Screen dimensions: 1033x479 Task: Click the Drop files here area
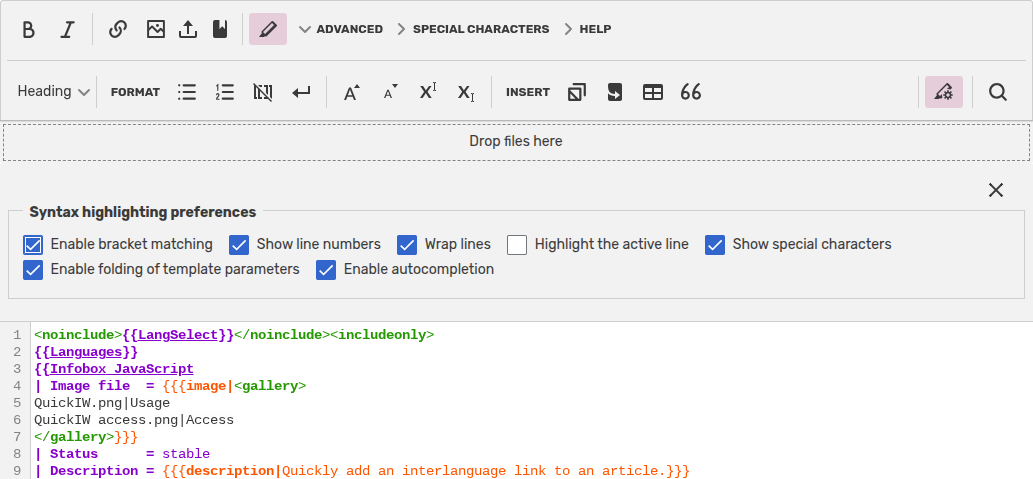point(516,142)
